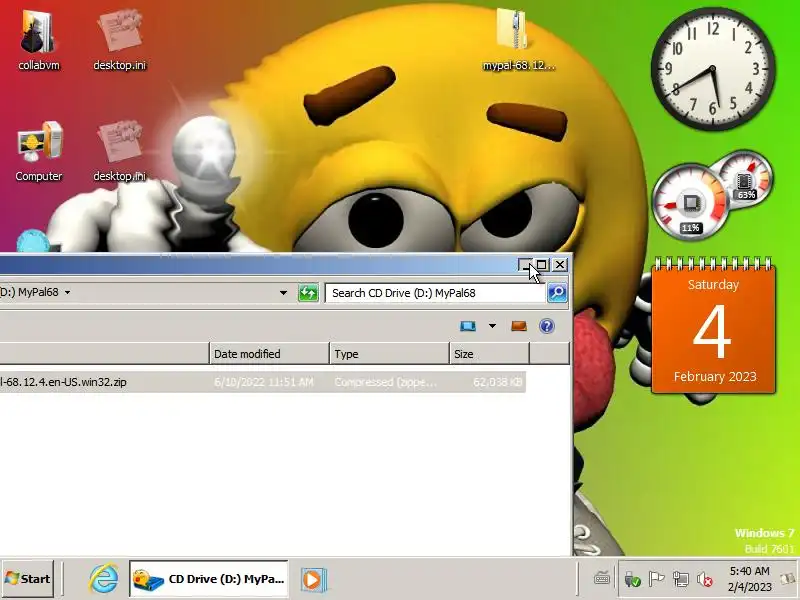
Task: Select the 68.12.4.en-US.win32.zip file row
Action: click(x=263, y=382)
